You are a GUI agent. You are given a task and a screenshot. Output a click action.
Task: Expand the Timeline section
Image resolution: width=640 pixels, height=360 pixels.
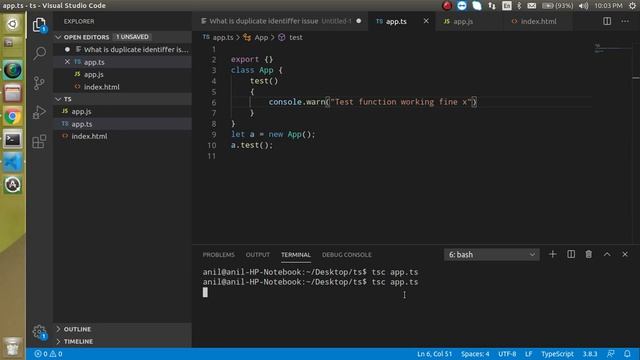point(122,341)
